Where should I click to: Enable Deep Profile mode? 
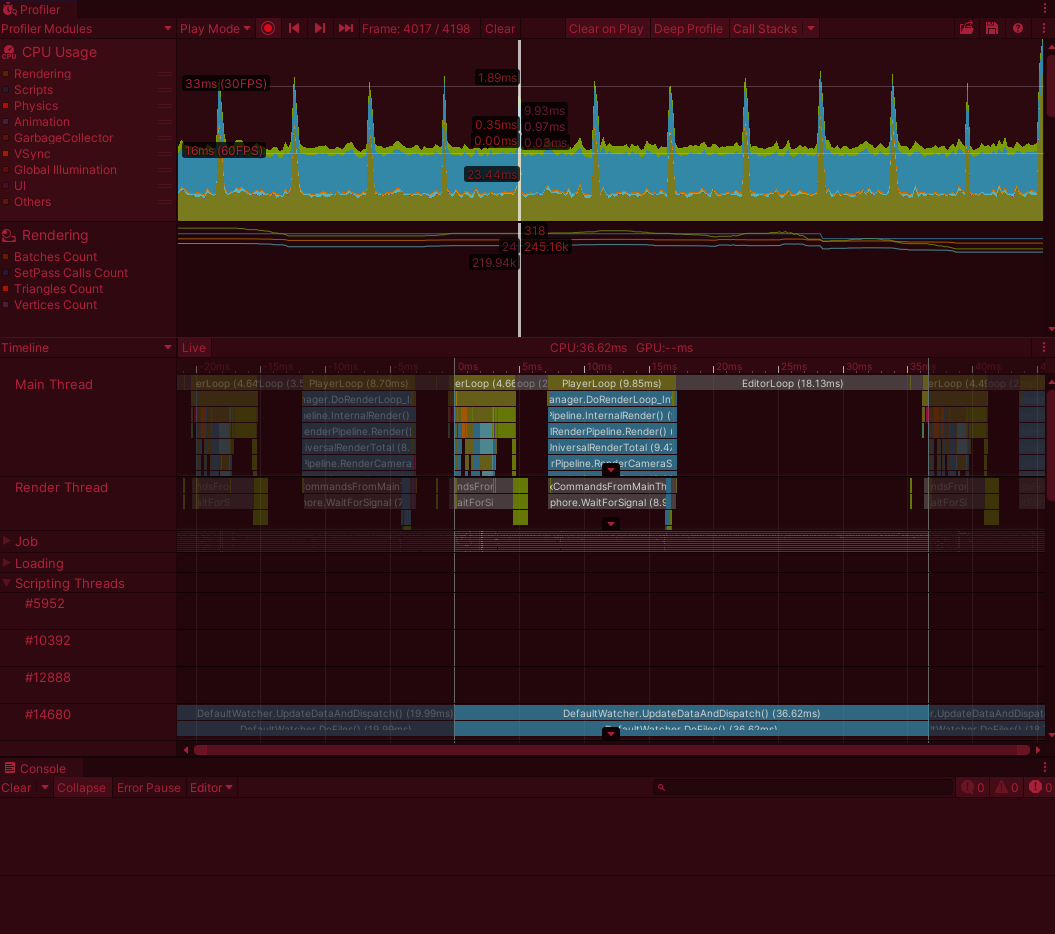click(x=688, y=28)
